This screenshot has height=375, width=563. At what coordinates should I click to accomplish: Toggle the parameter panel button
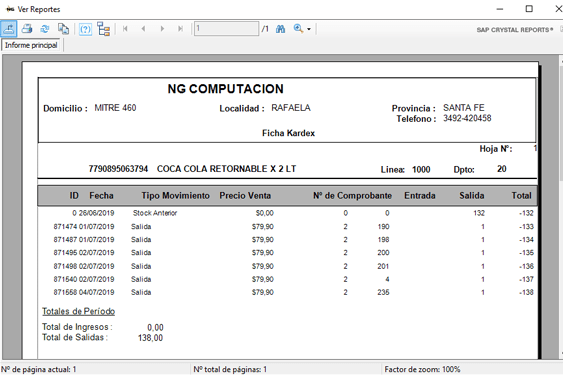(85, 29)
